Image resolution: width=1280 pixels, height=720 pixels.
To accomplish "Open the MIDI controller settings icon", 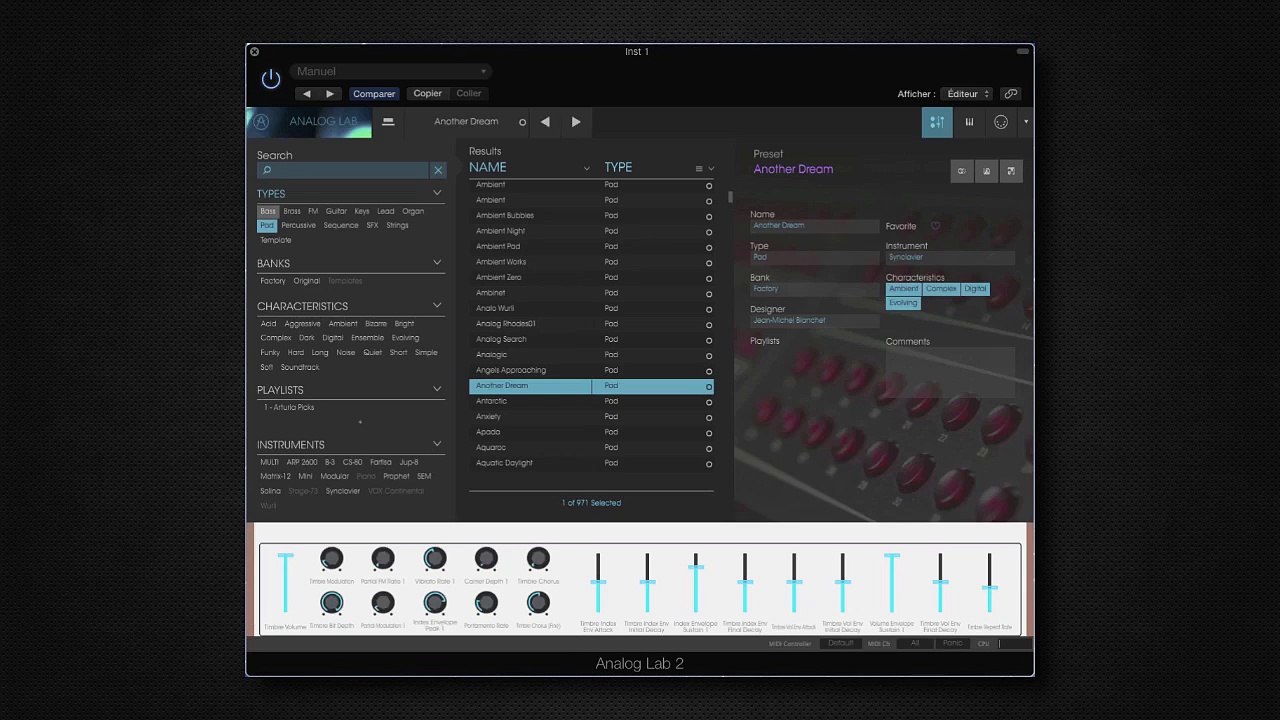I will [1001, 122].
